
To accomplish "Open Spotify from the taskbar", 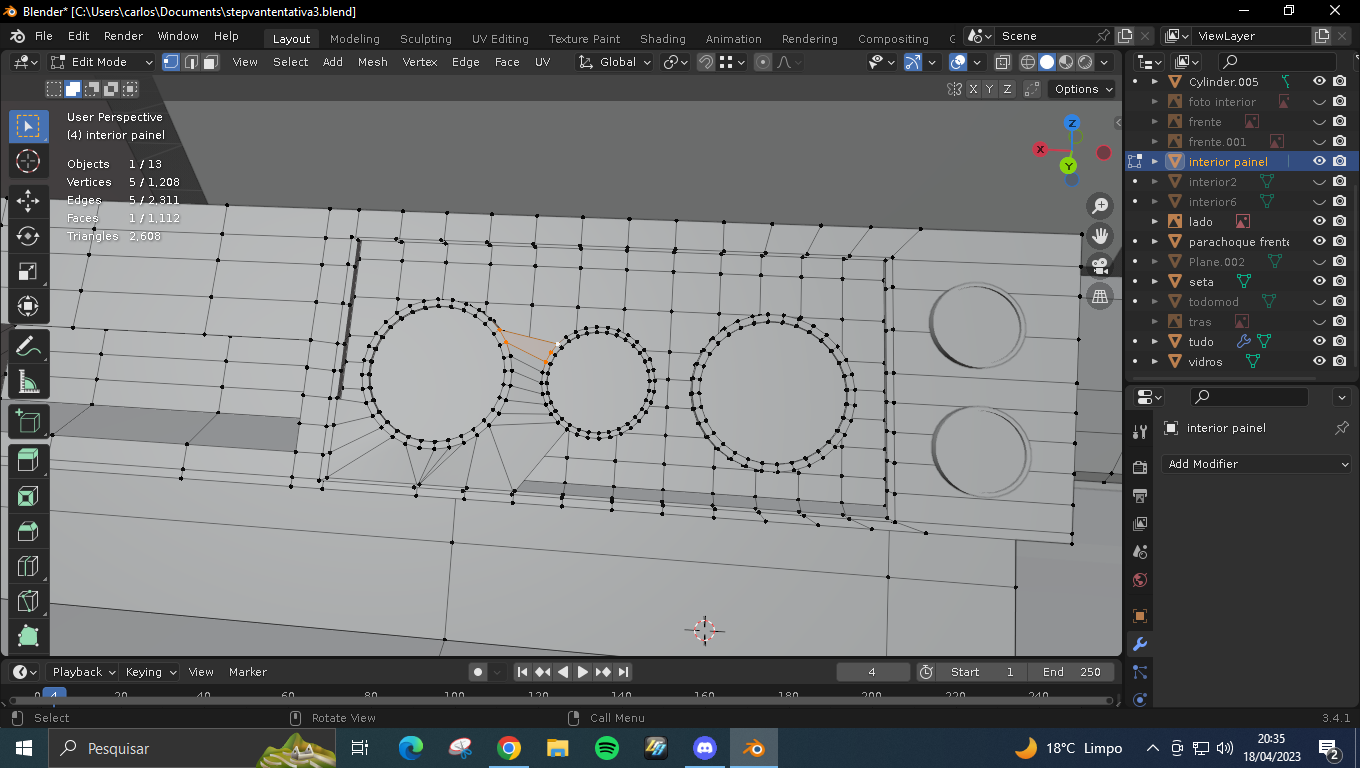I will pos(606,748).
